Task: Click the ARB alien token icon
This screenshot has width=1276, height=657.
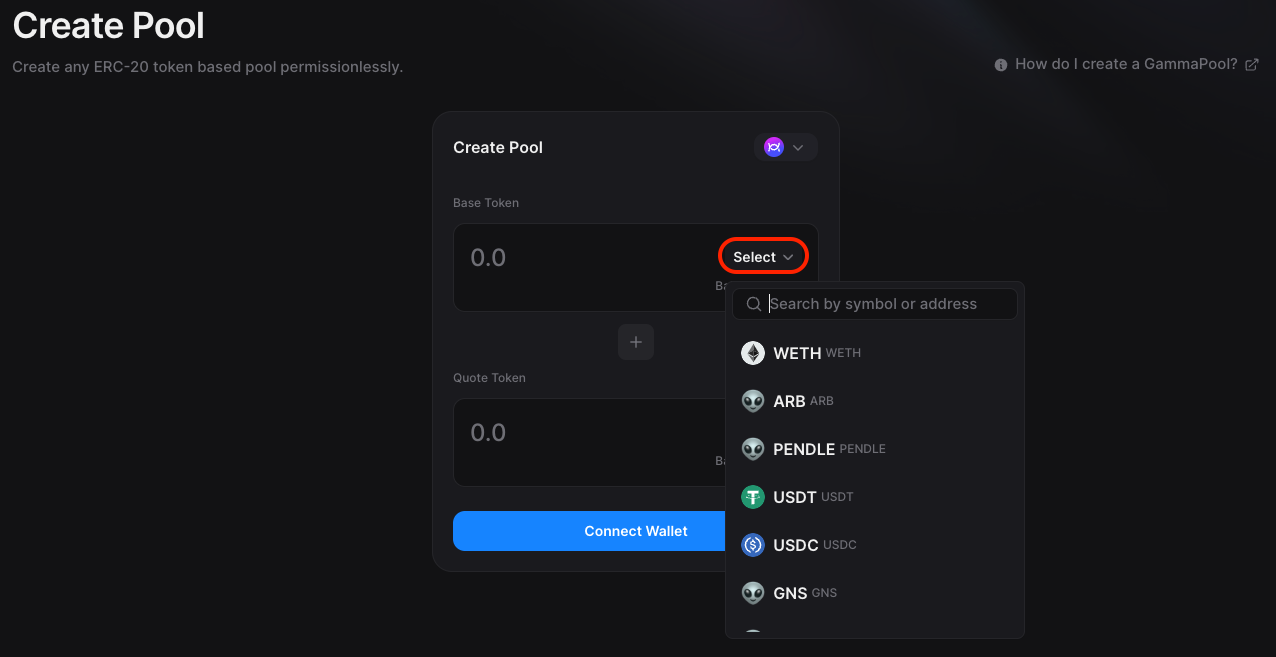Action: click(753, 401)
